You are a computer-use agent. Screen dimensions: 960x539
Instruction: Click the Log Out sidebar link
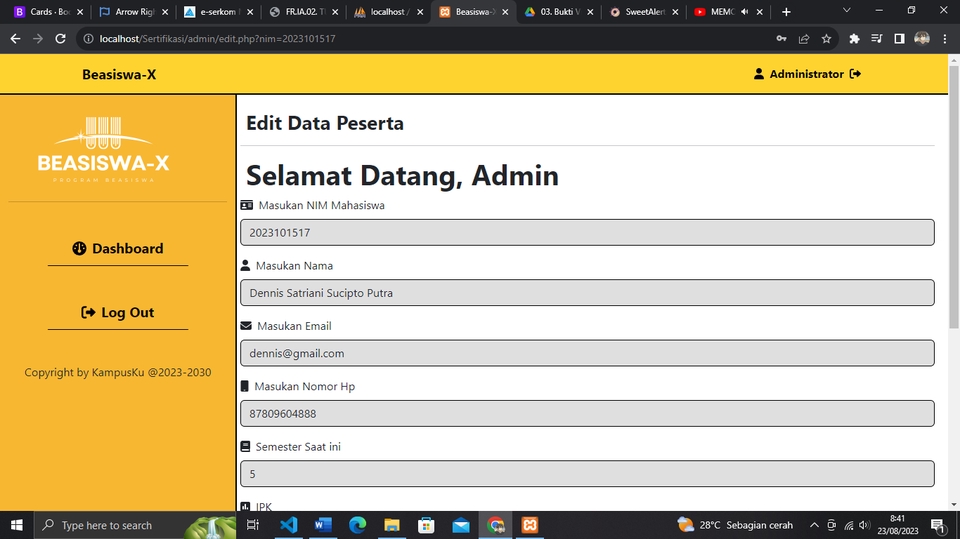[118, 312]
